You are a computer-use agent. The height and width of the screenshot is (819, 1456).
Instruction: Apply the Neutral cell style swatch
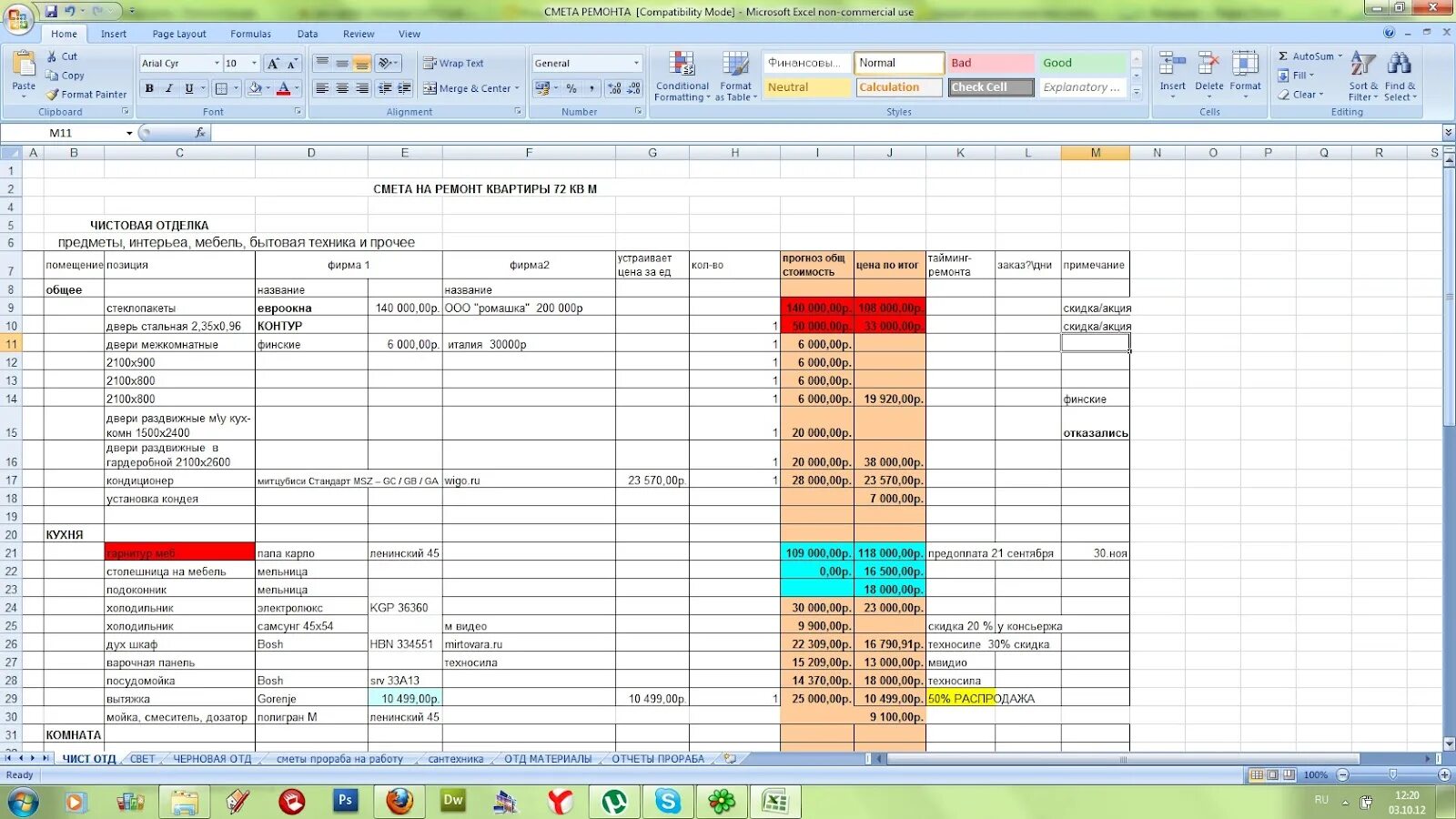click(x=807, y=87)
